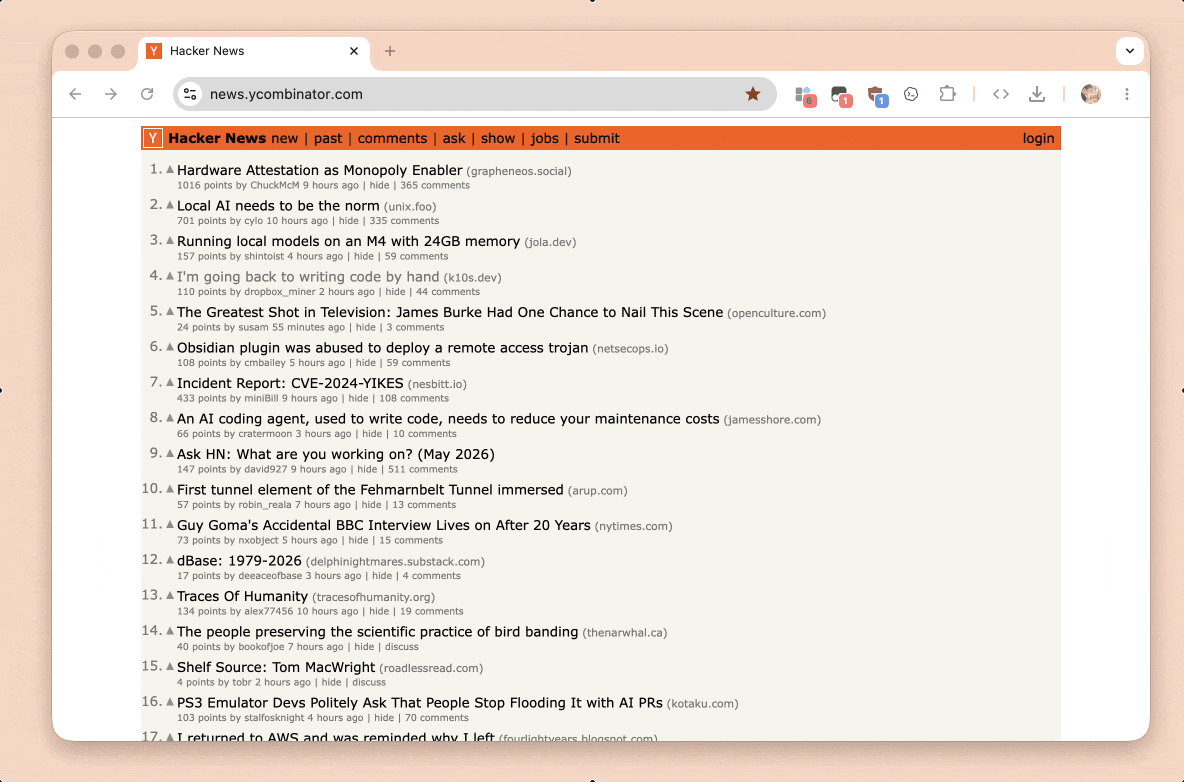Close the Hacker News tab
The width and height of the screenshot is (1184, 782).
353,51
